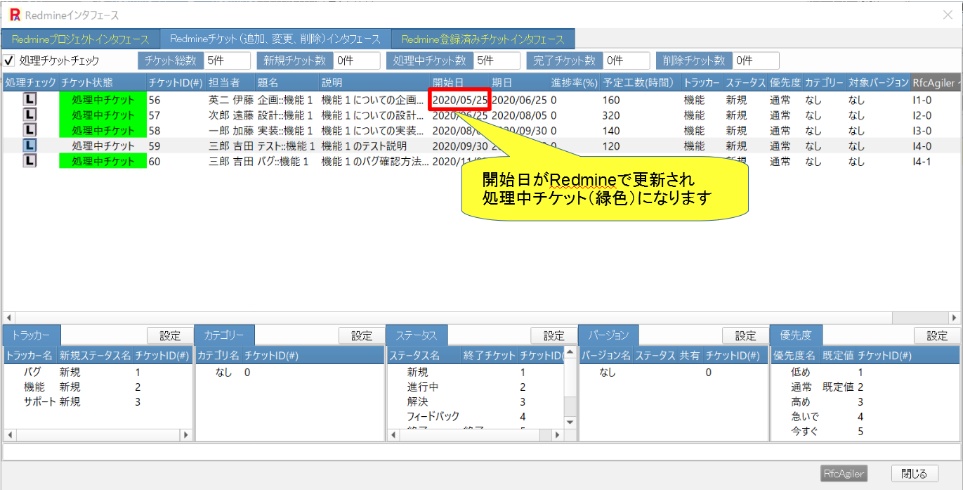The width and height of the screenshot is (963, 490).
Task: Open Redmine登録済みチケットインタフェース tab
Action: [x=483, y=39]
